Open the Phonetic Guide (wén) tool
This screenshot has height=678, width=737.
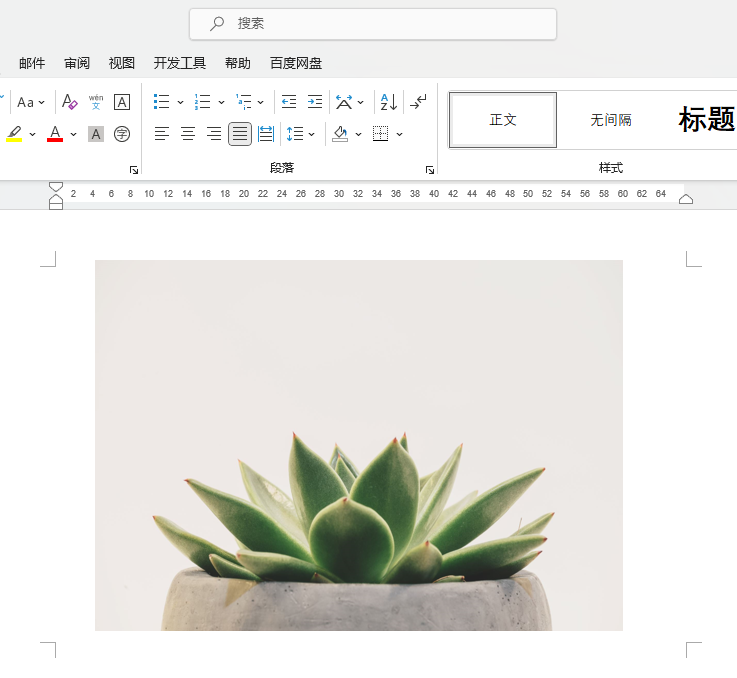96,102
